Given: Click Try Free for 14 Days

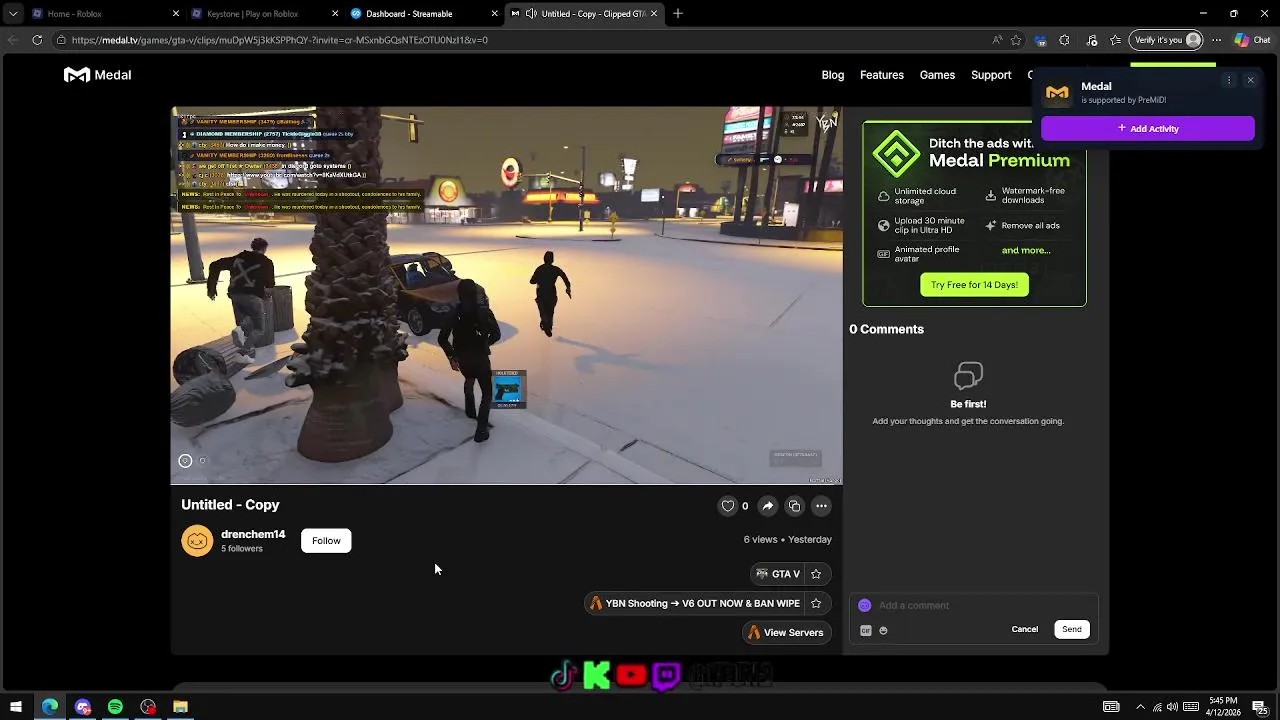Looking at the screenshot, I should point(974,285).
